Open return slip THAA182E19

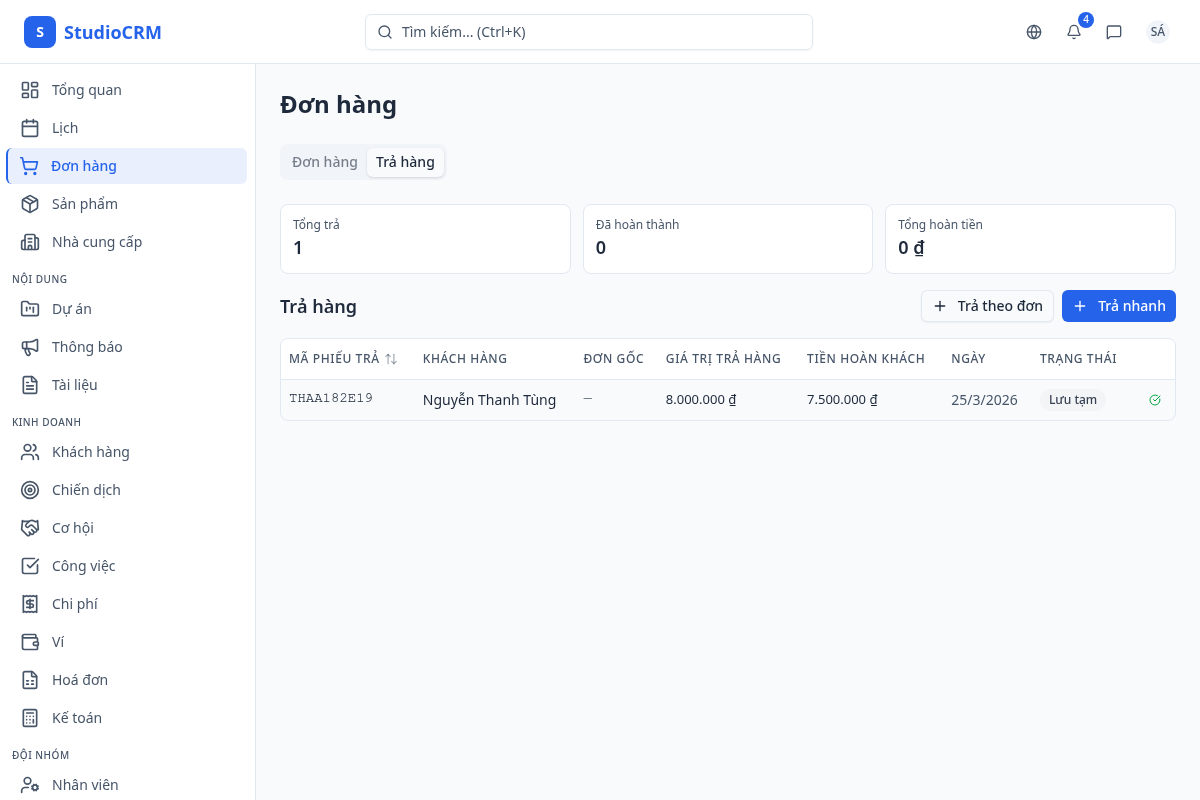click(x=331, y=399)
